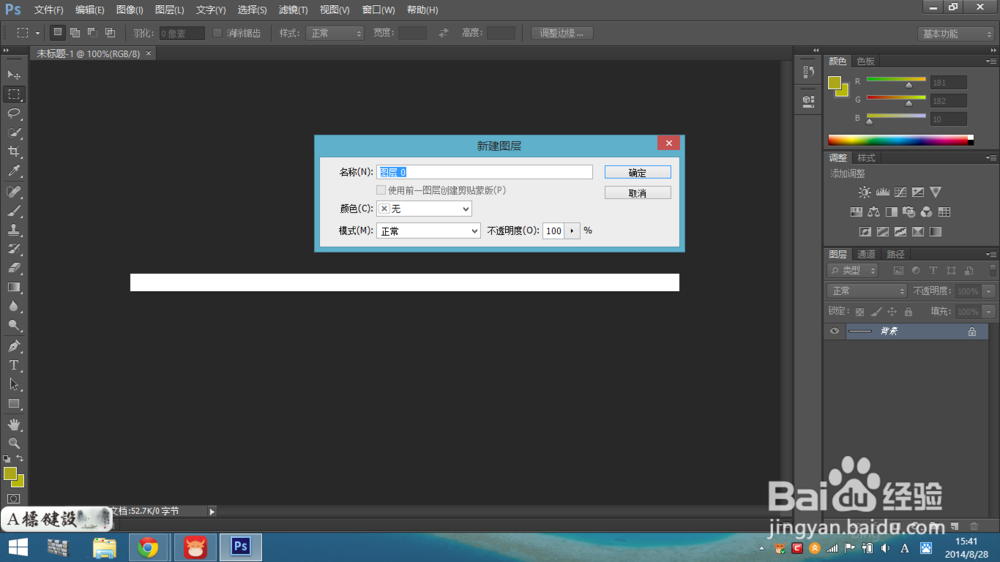Open the Layers panel opacity dropdown arrow
Viewport: 1000px width, 562px height.
coord(988,291)
